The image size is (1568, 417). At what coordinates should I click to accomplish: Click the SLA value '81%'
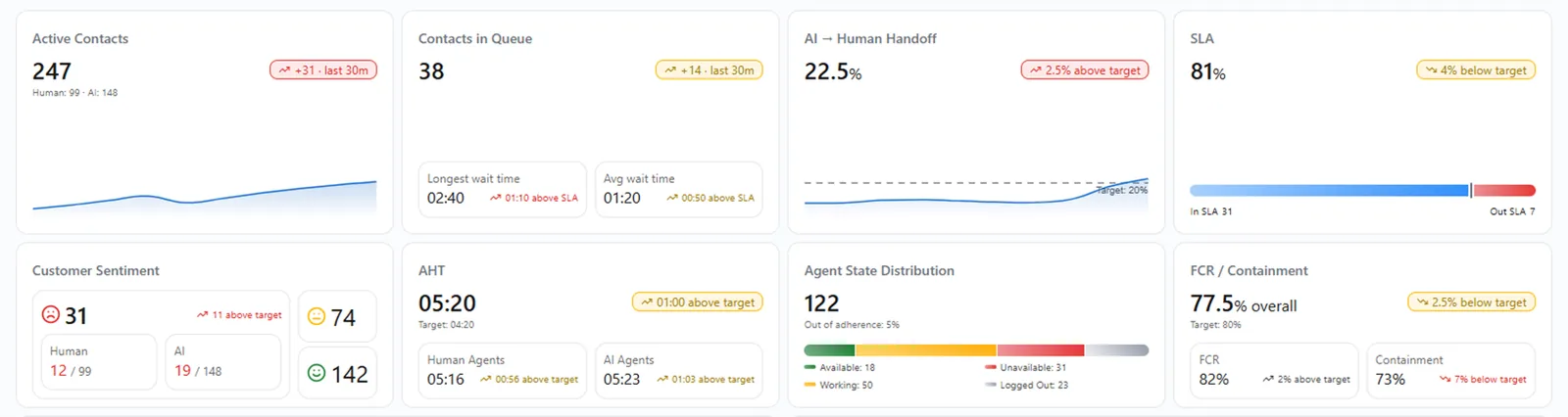coord(1207,71)
